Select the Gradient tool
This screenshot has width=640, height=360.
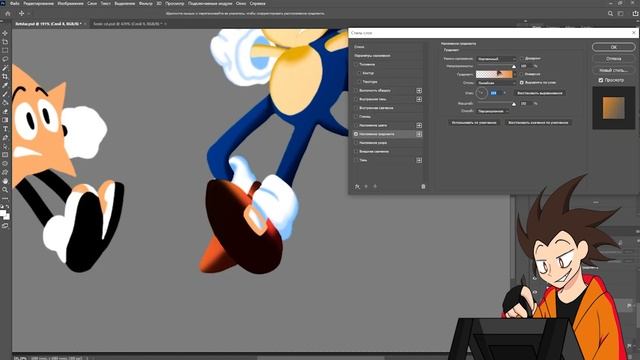(5, 120)
